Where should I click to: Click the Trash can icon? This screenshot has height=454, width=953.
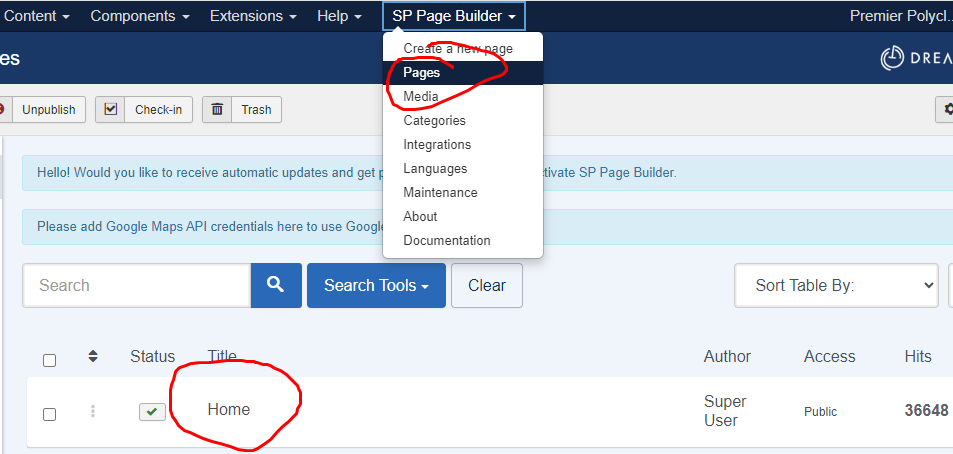pyautogui.click(x=217, y=109)
